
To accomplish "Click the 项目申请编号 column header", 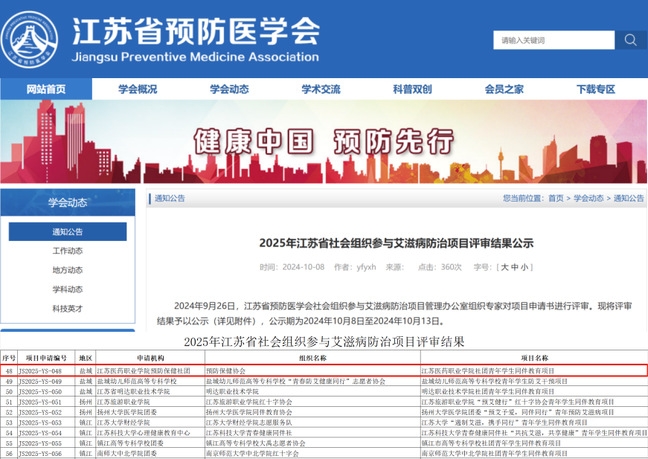I will pos(46,358).
